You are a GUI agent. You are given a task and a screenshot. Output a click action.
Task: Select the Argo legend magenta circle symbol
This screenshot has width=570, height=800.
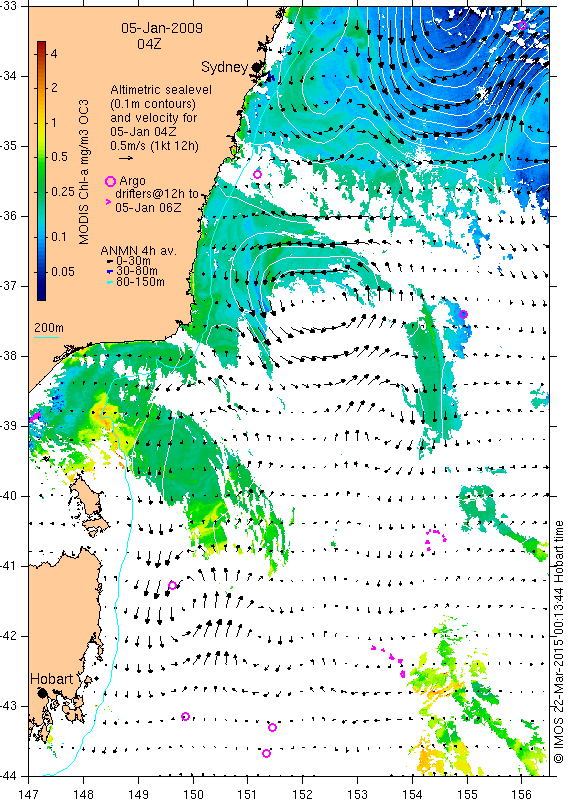click(110, 181)
